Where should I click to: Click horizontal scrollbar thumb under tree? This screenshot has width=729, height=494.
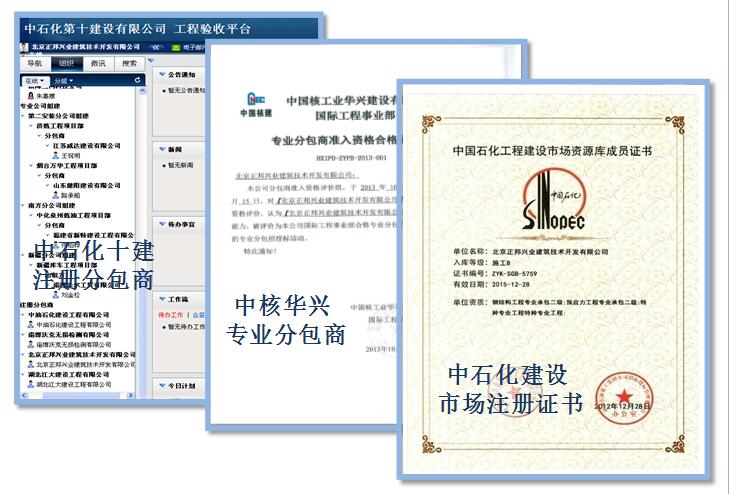point(81,395)
